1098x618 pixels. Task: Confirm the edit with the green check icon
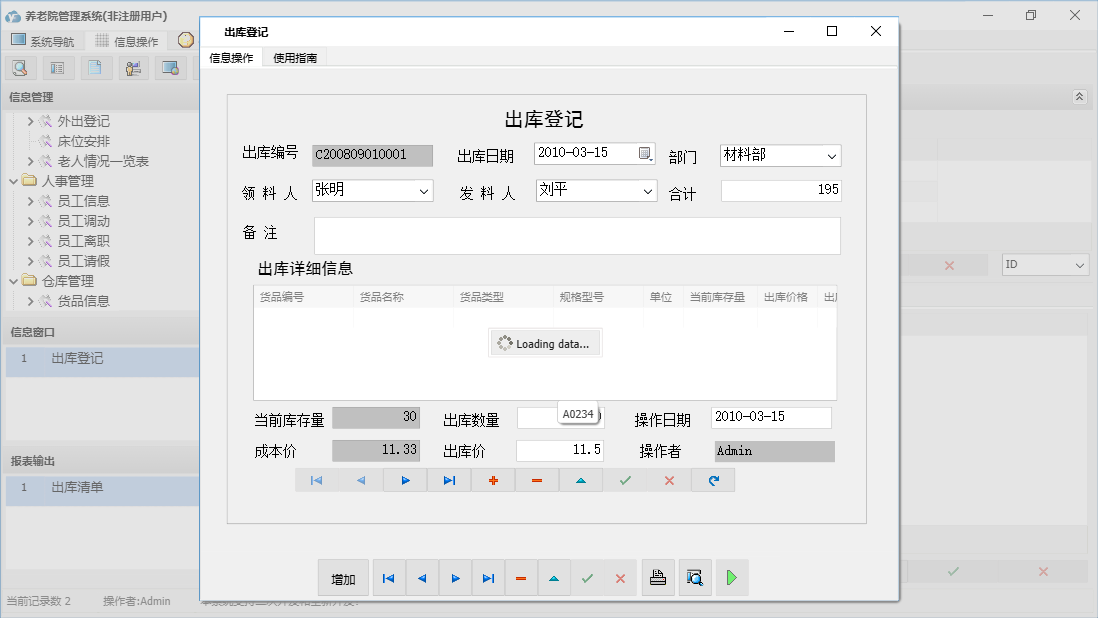tap(588, 578)
